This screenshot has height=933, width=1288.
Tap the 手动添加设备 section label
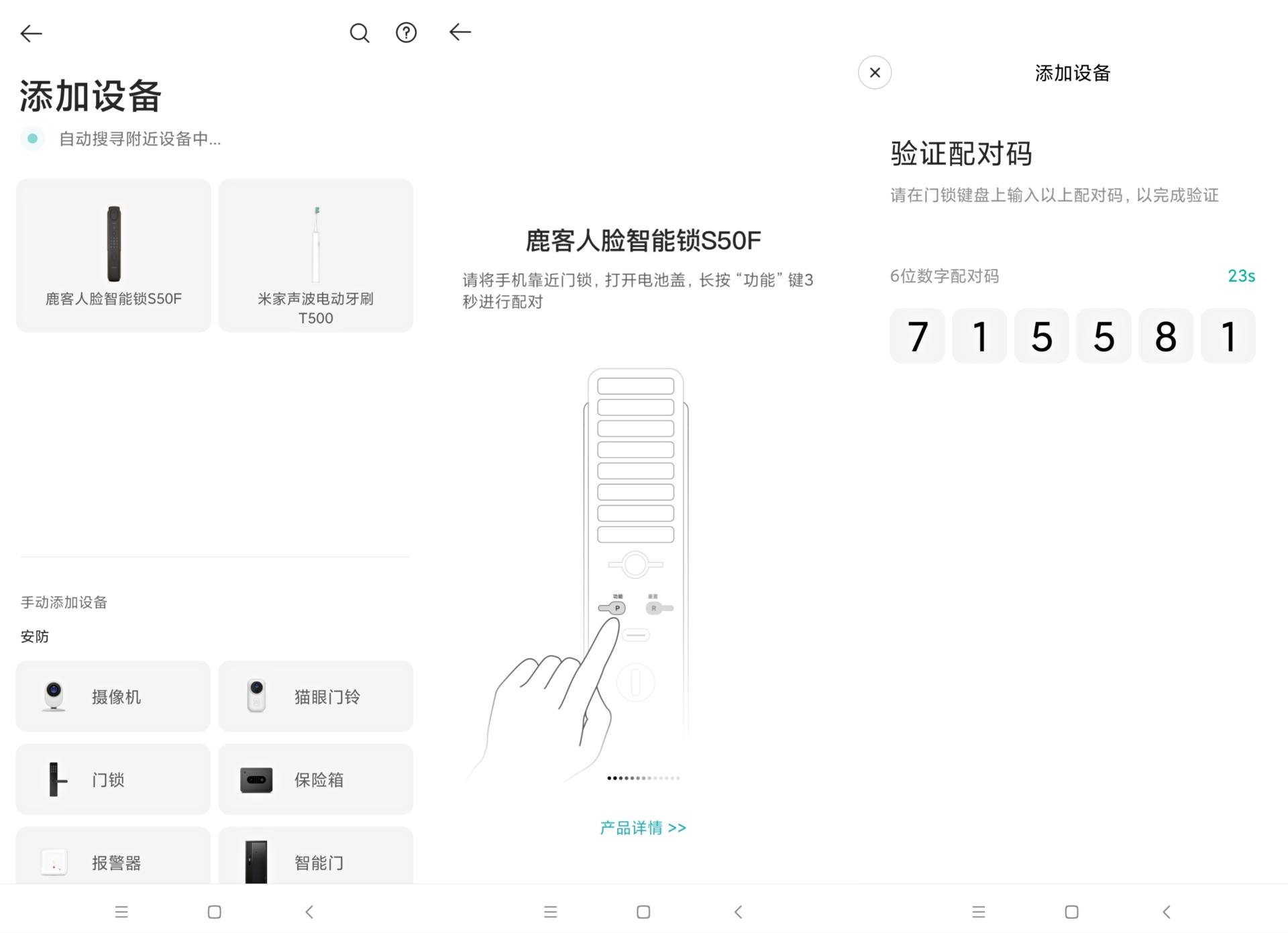click(64, 602)
